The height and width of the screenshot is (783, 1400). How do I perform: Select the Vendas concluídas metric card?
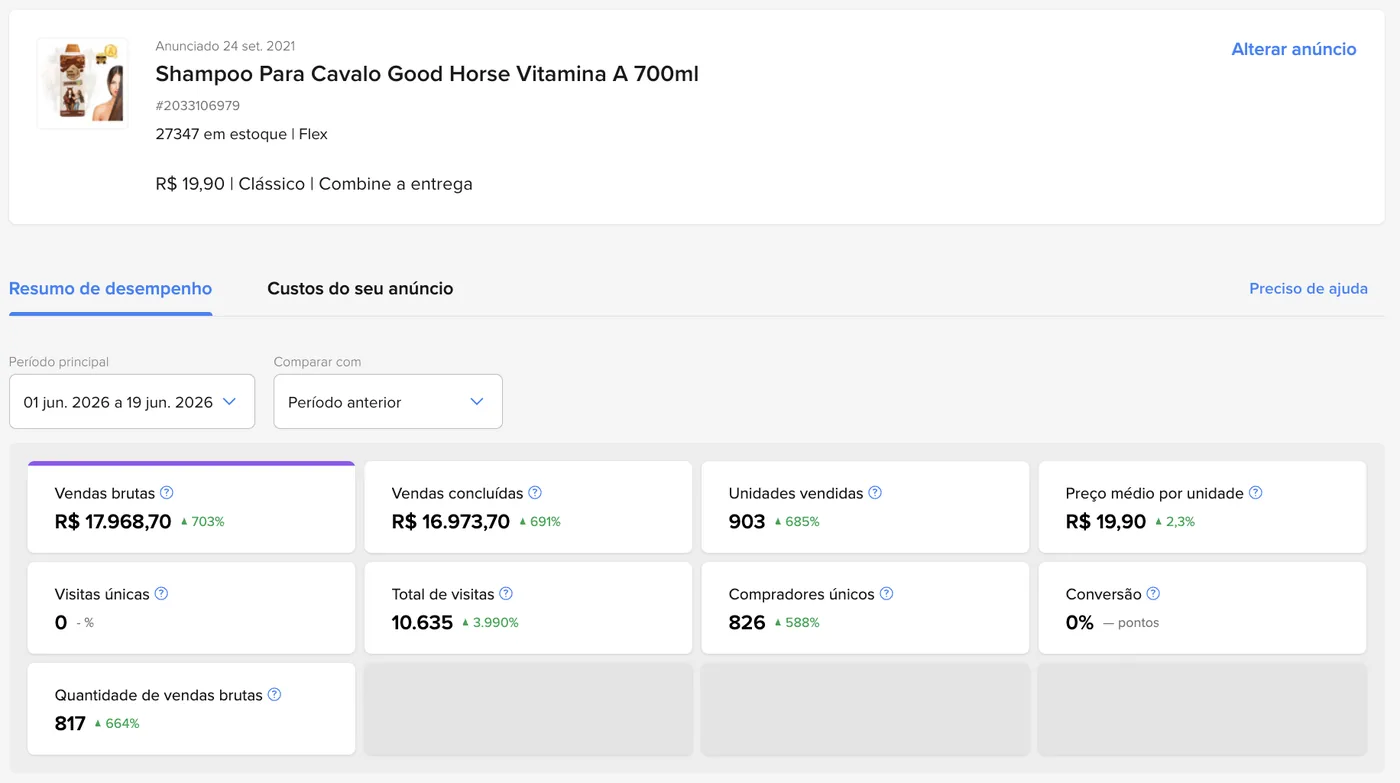click(528, 507)
